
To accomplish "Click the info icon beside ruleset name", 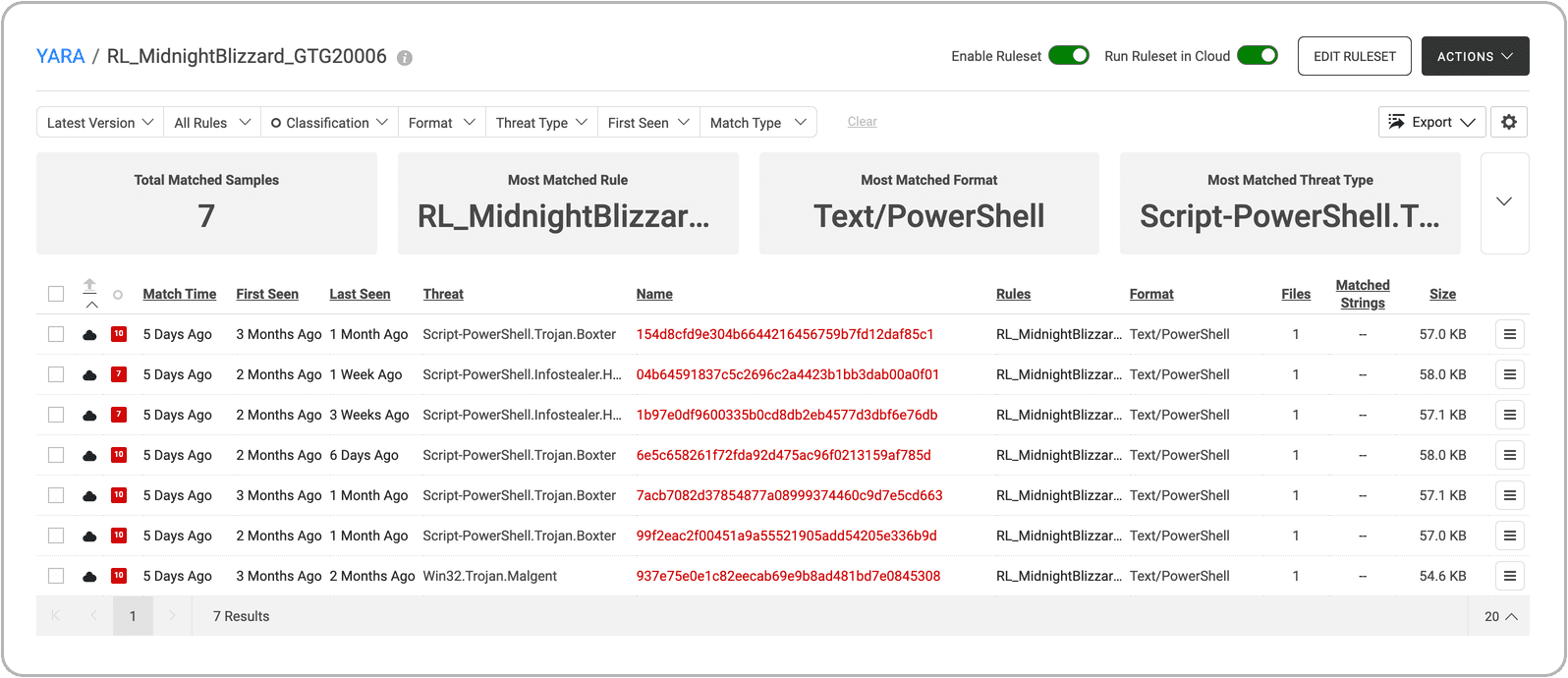I will click(x=405, y=58).
